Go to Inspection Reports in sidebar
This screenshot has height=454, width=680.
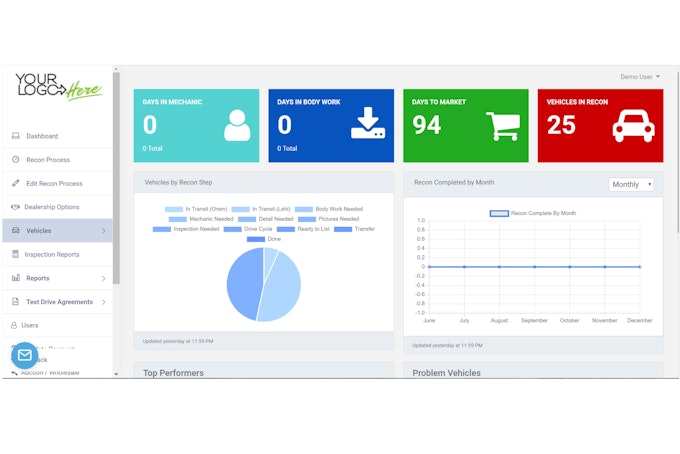click(x=52, y=254)
